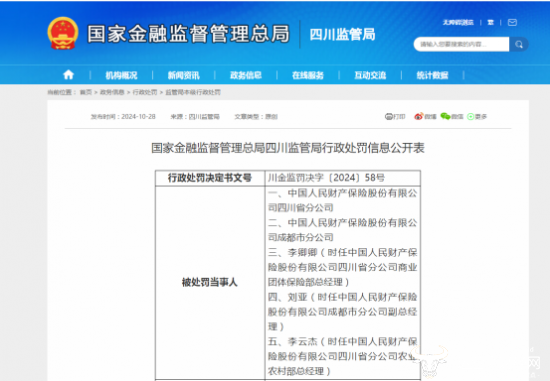Click 行政处罚 breadcrumb link
Viewport: 550px width, 381px height.
point(145,92)
